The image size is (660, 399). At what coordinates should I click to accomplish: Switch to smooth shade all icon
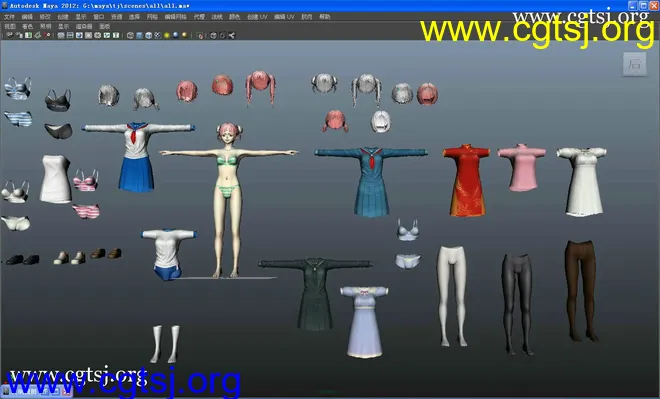pos(139,35)
